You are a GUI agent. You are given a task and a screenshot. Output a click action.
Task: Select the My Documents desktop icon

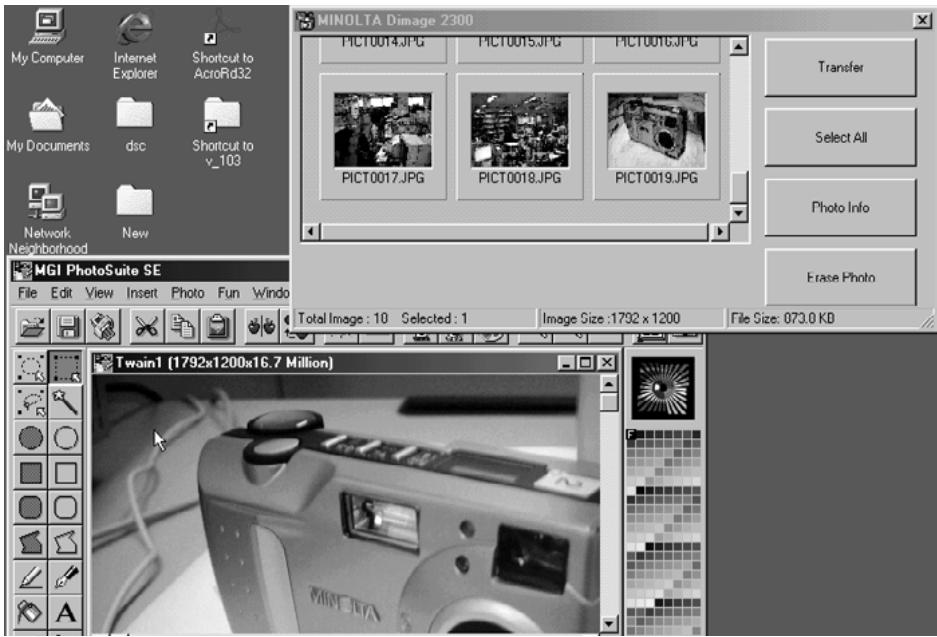pyautogui.click(x=48, y=125)
